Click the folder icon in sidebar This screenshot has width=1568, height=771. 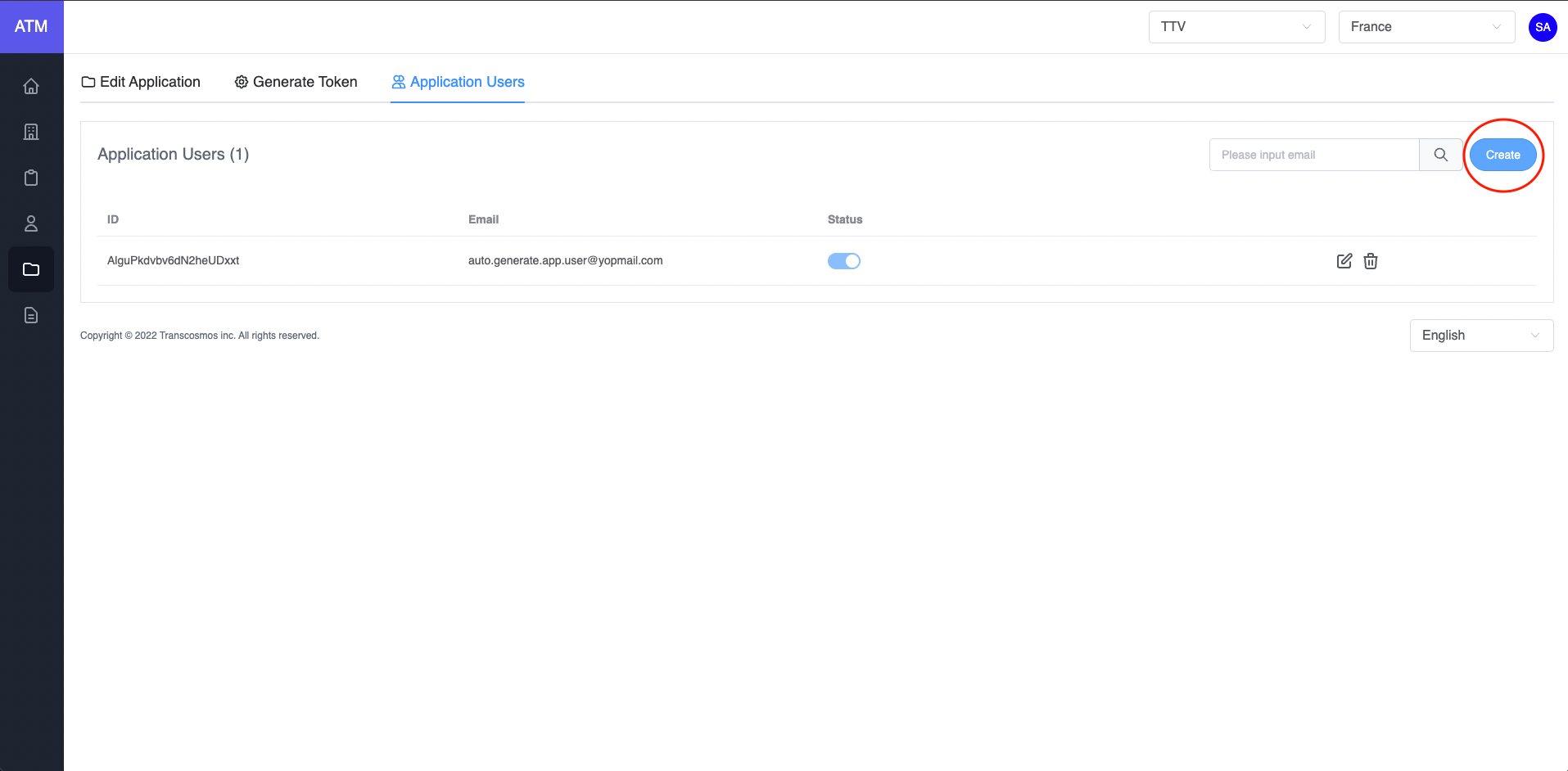[31, 269]
